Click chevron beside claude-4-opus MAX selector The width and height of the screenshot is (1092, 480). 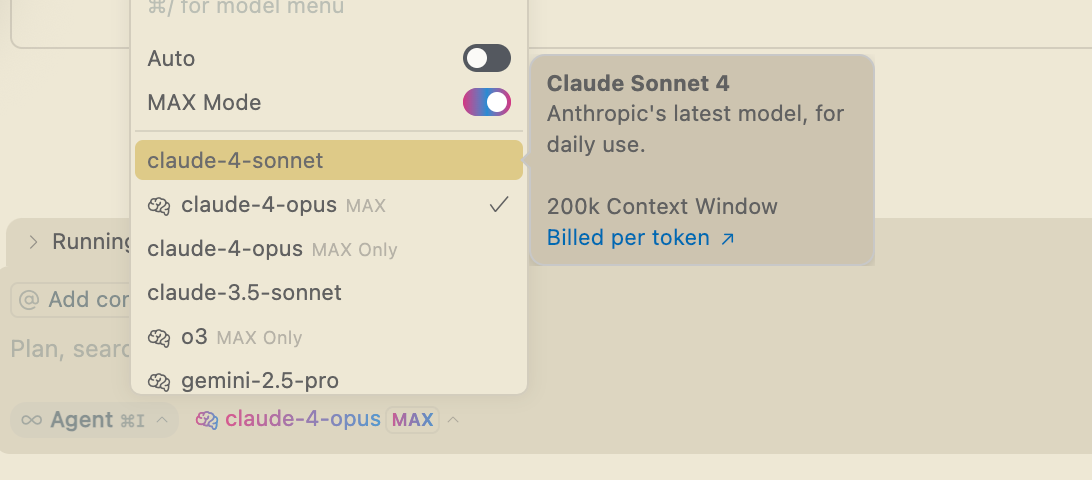coord(453,420)
